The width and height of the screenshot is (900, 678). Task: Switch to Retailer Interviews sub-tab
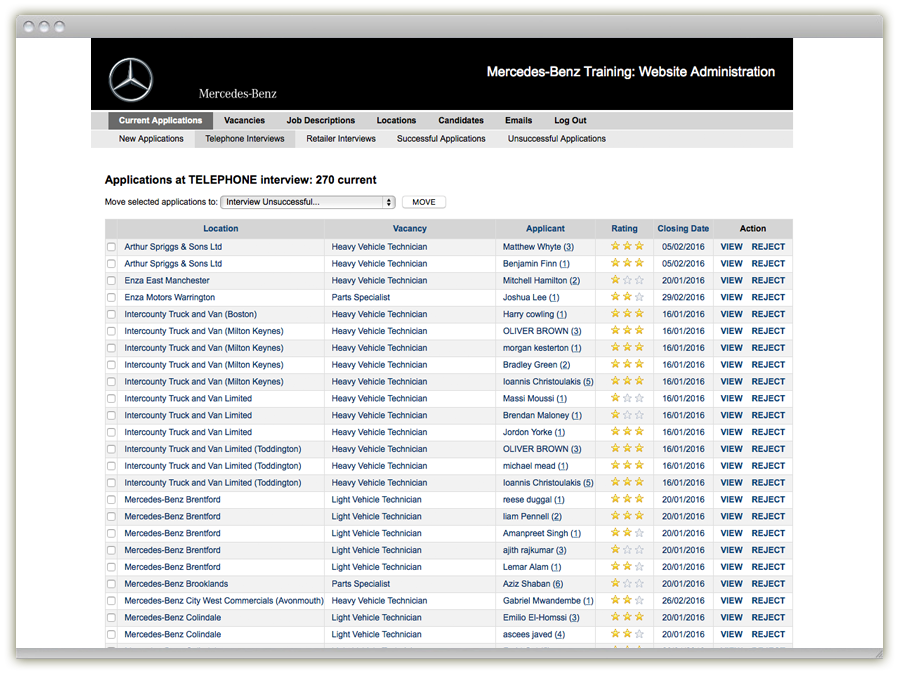(341, 139)
